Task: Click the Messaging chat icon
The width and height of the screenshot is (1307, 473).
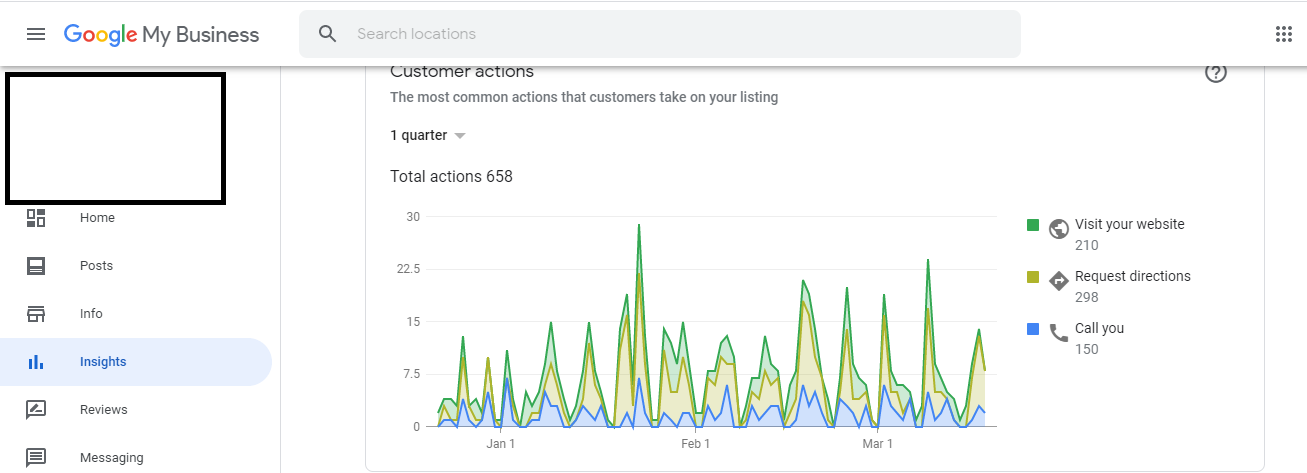Action: [36, 458]
